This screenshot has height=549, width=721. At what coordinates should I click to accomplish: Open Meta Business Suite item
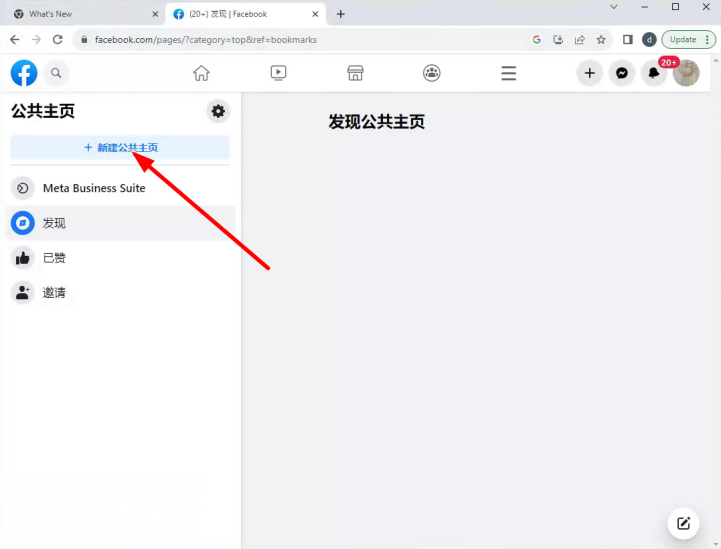click(x=120, y=188)
